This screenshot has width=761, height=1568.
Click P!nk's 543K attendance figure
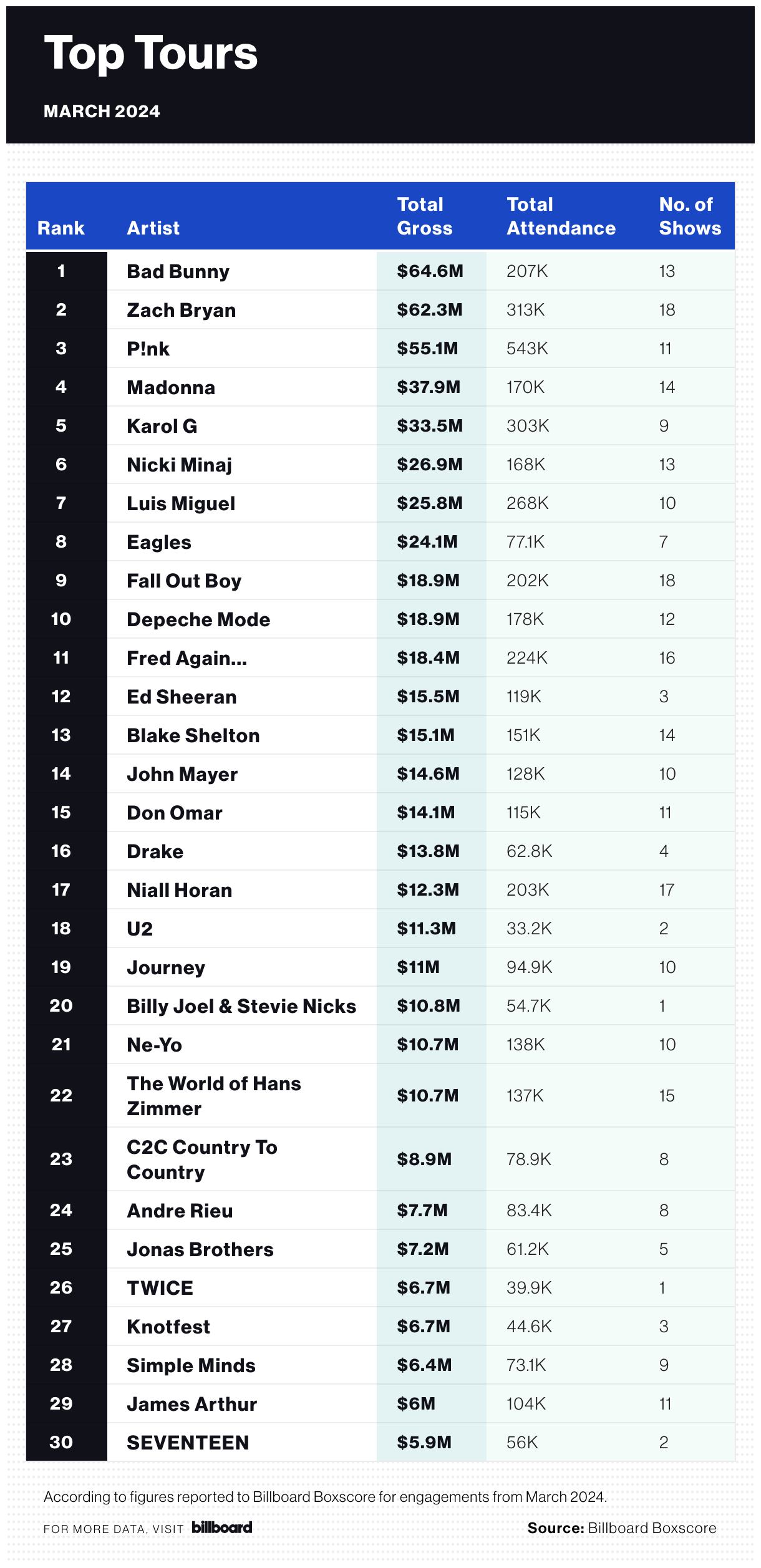pos(527,349)
